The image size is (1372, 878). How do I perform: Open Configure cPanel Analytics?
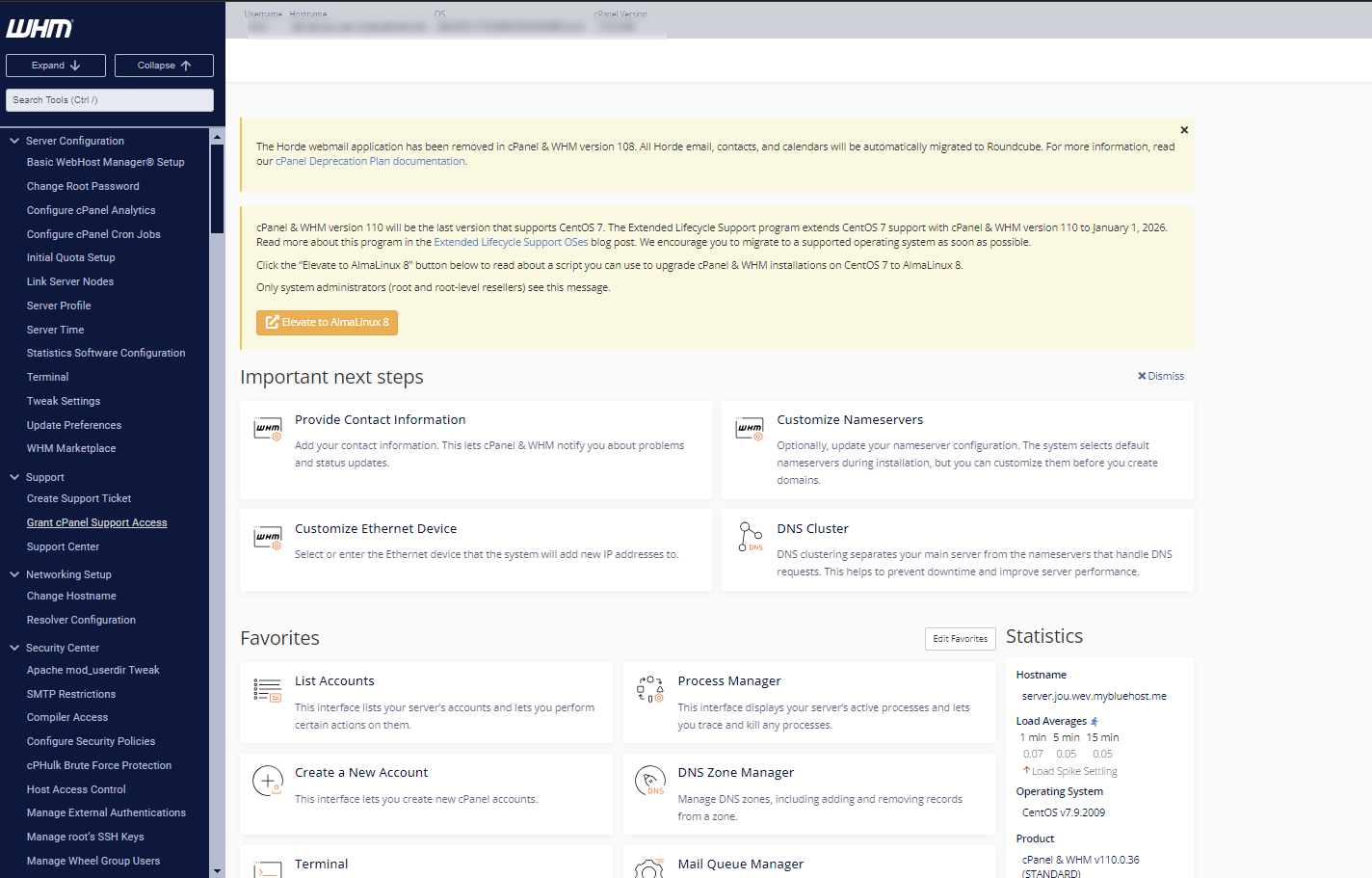click(x=92, y=210)
